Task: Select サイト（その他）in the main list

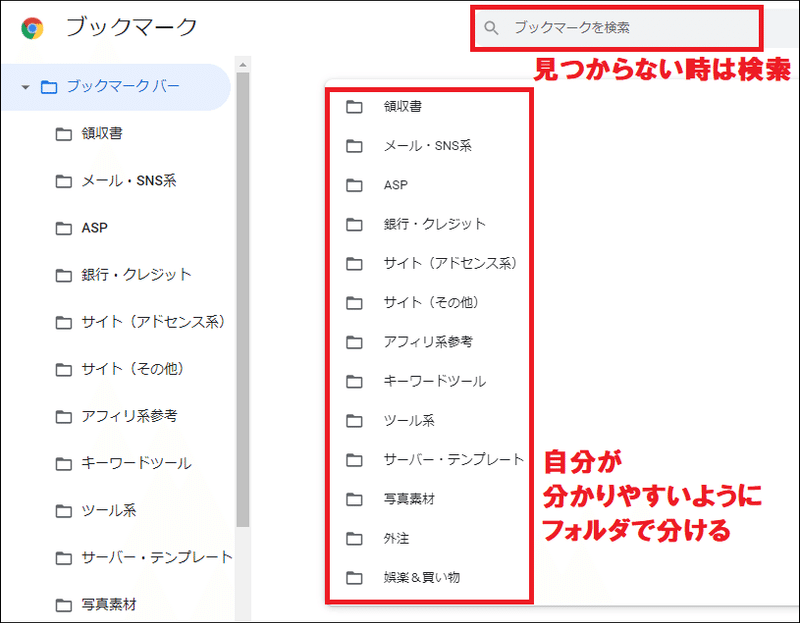Action: point(432,303)
